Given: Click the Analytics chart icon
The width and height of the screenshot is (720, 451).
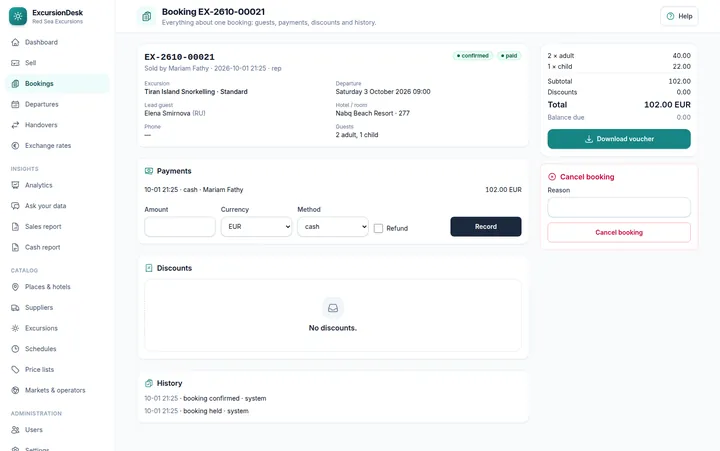Looking at the screenshot, I should [x=15, y=185].
